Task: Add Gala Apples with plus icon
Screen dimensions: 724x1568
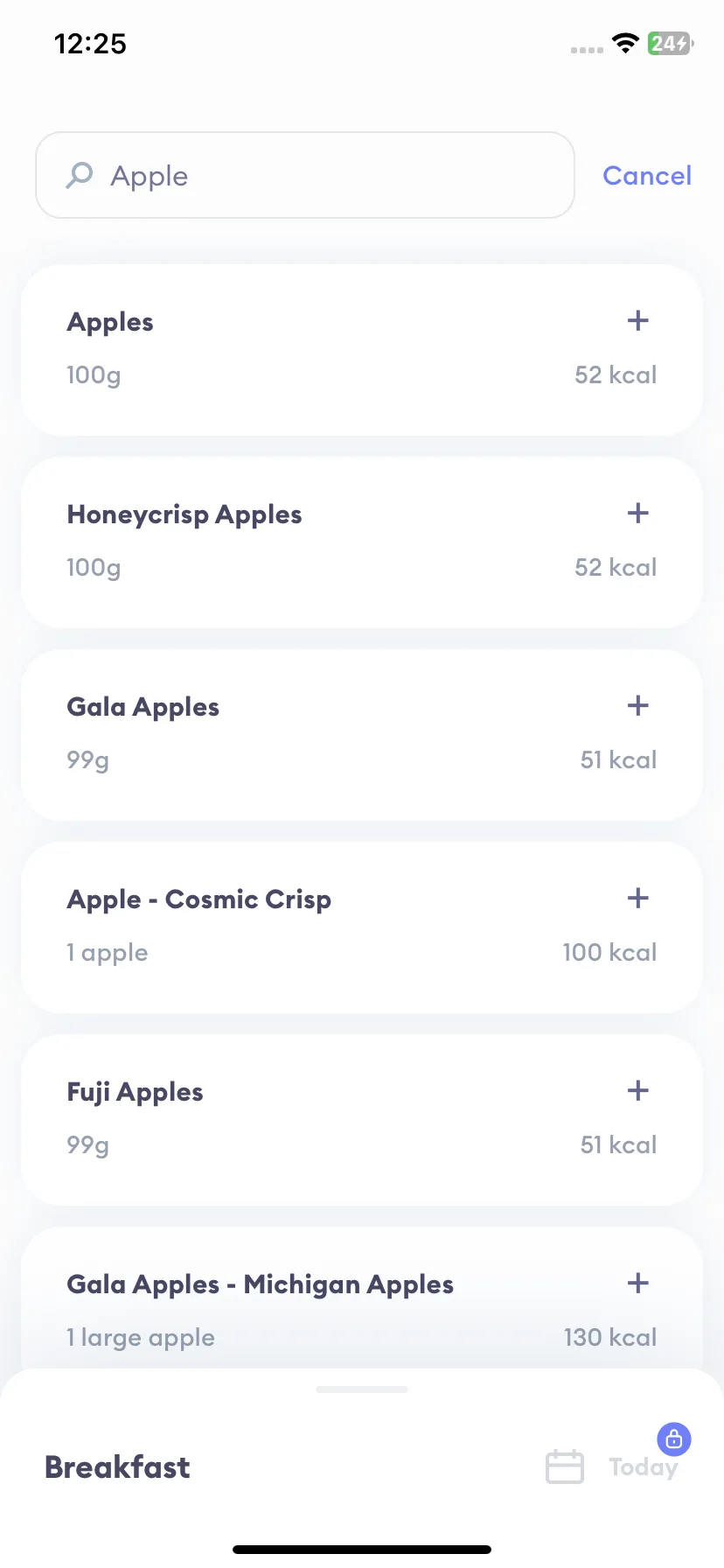Action: (637, 705)
